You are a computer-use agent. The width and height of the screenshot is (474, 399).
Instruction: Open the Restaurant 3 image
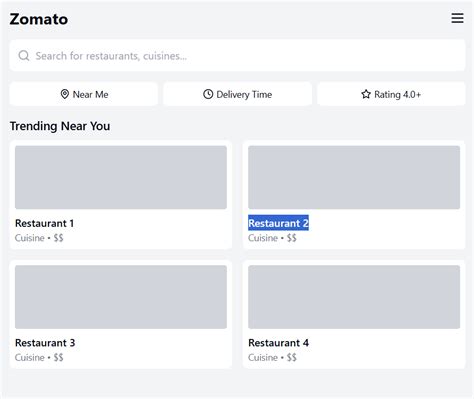click(x=121, y=297)
